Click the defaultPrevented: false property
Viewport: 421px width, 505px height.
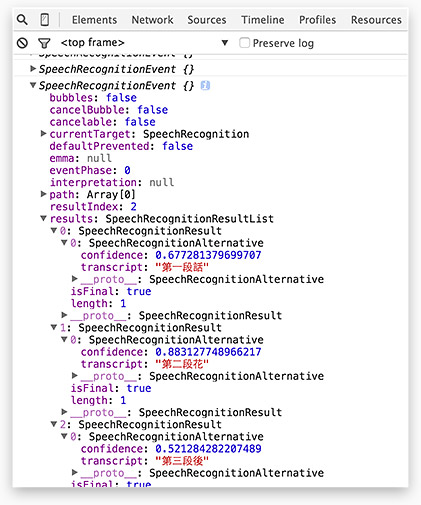click(121, 146)
